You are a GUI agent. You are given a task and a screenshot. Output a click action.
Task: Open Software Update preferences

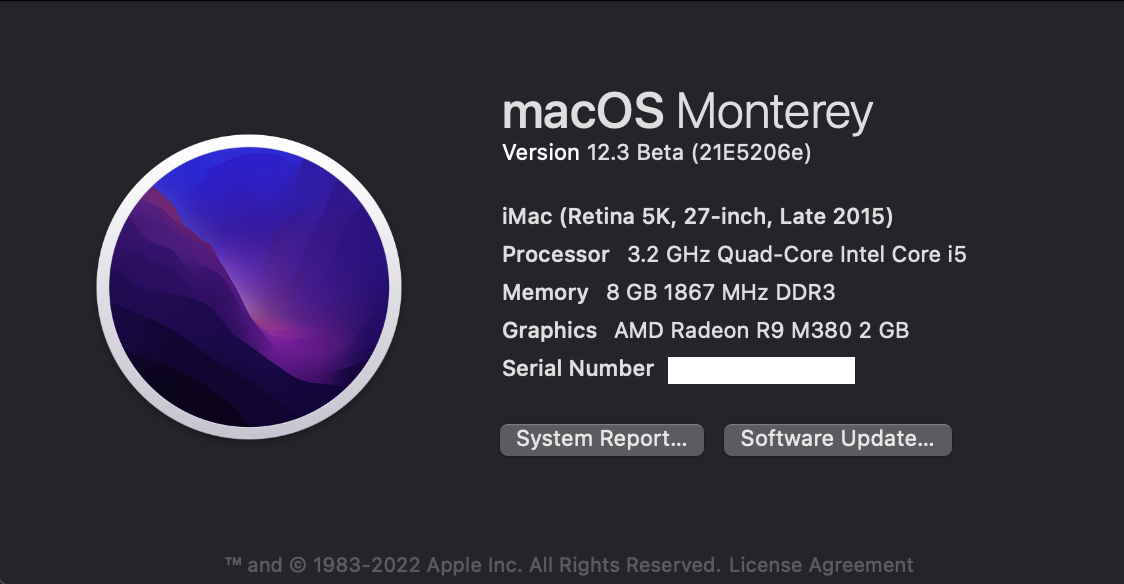837,439
